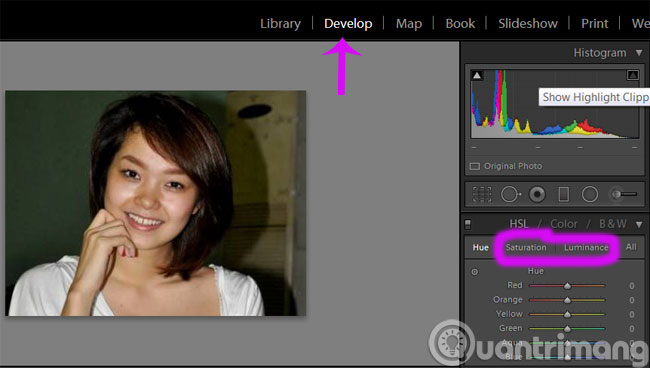Screen dimensions: 650x368
Task: Click the Red hue value field
Action: point(631,286)
